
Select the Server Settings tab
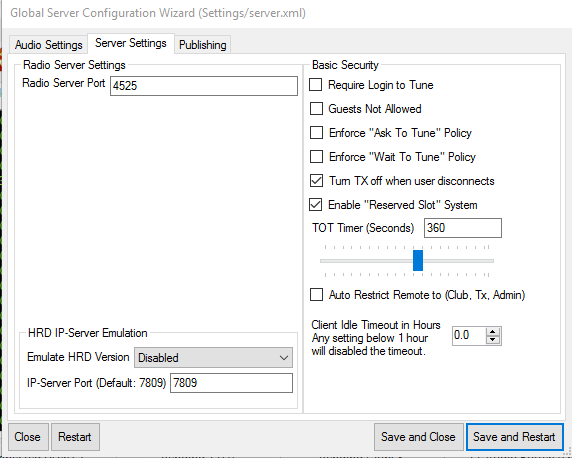click(131, 43)
